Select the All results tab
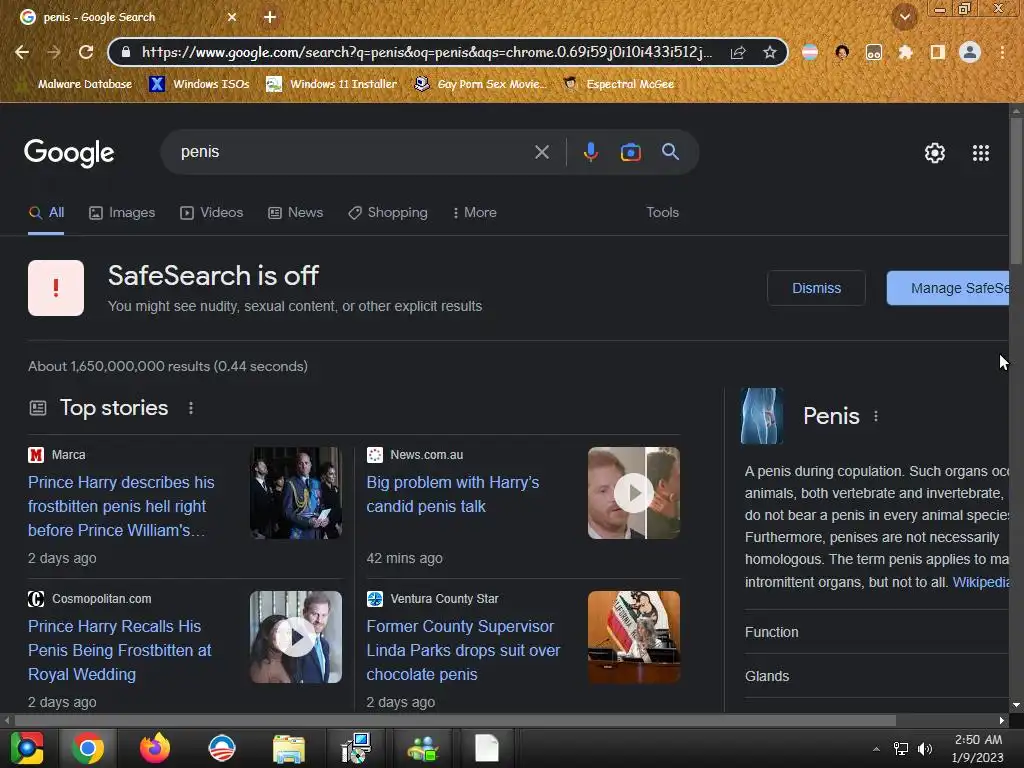1024x768 pixels. pos(46,213)
